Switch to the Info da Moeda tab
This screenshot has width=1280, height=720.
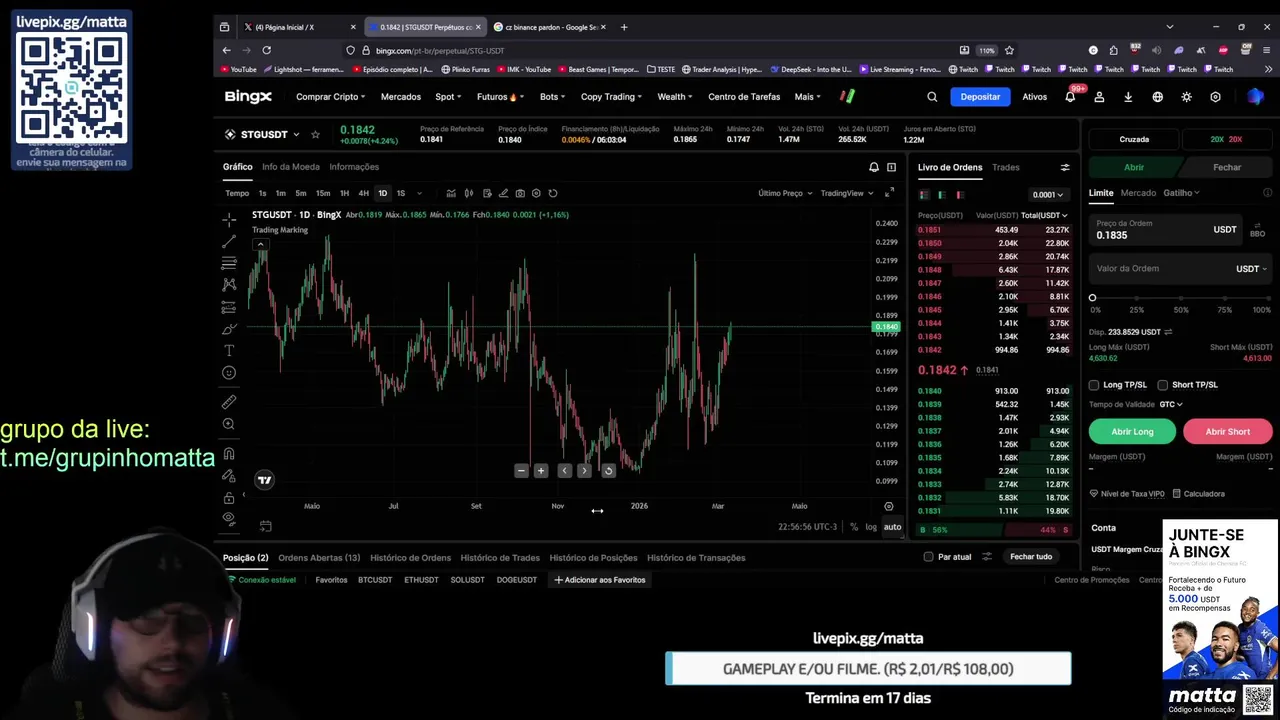click(x=291, y=167)
